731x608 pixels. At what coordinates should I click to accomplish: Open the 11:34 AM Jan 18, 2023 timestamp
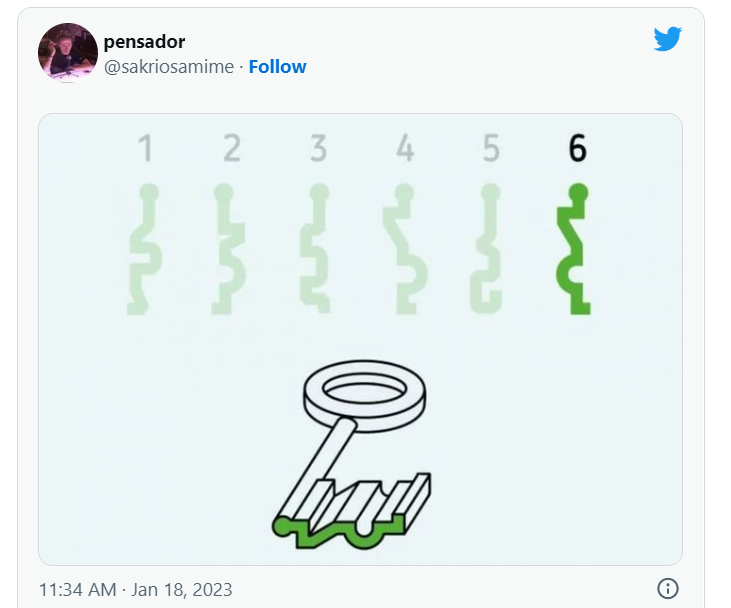pos(135,589)
